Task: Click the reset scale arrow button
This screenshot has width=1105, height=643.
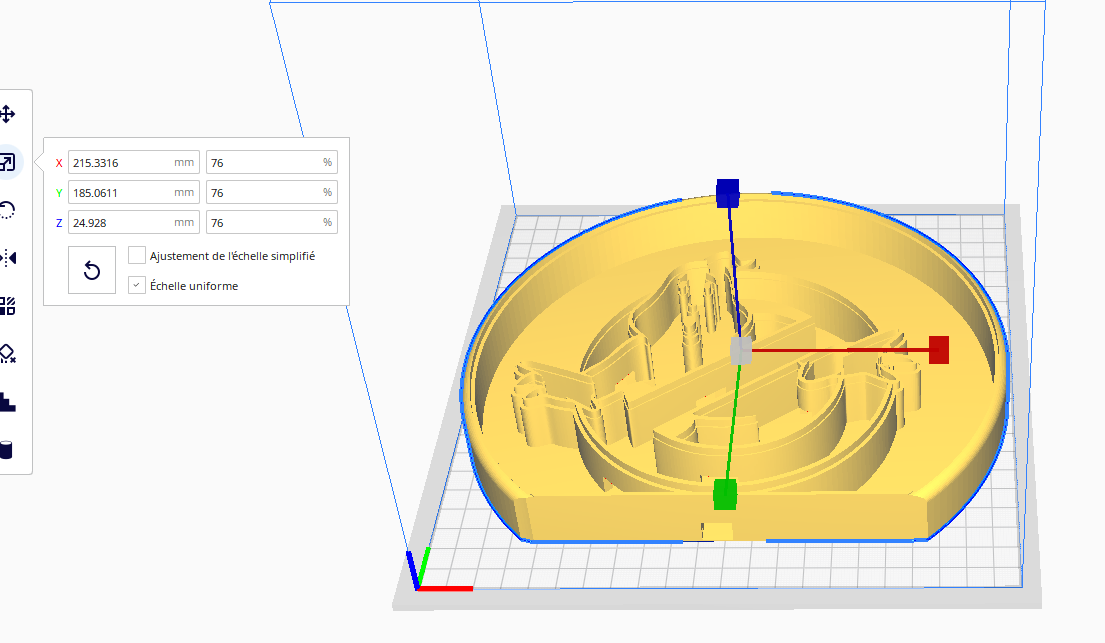Action: pyautogui.click(x=92, y=271)
